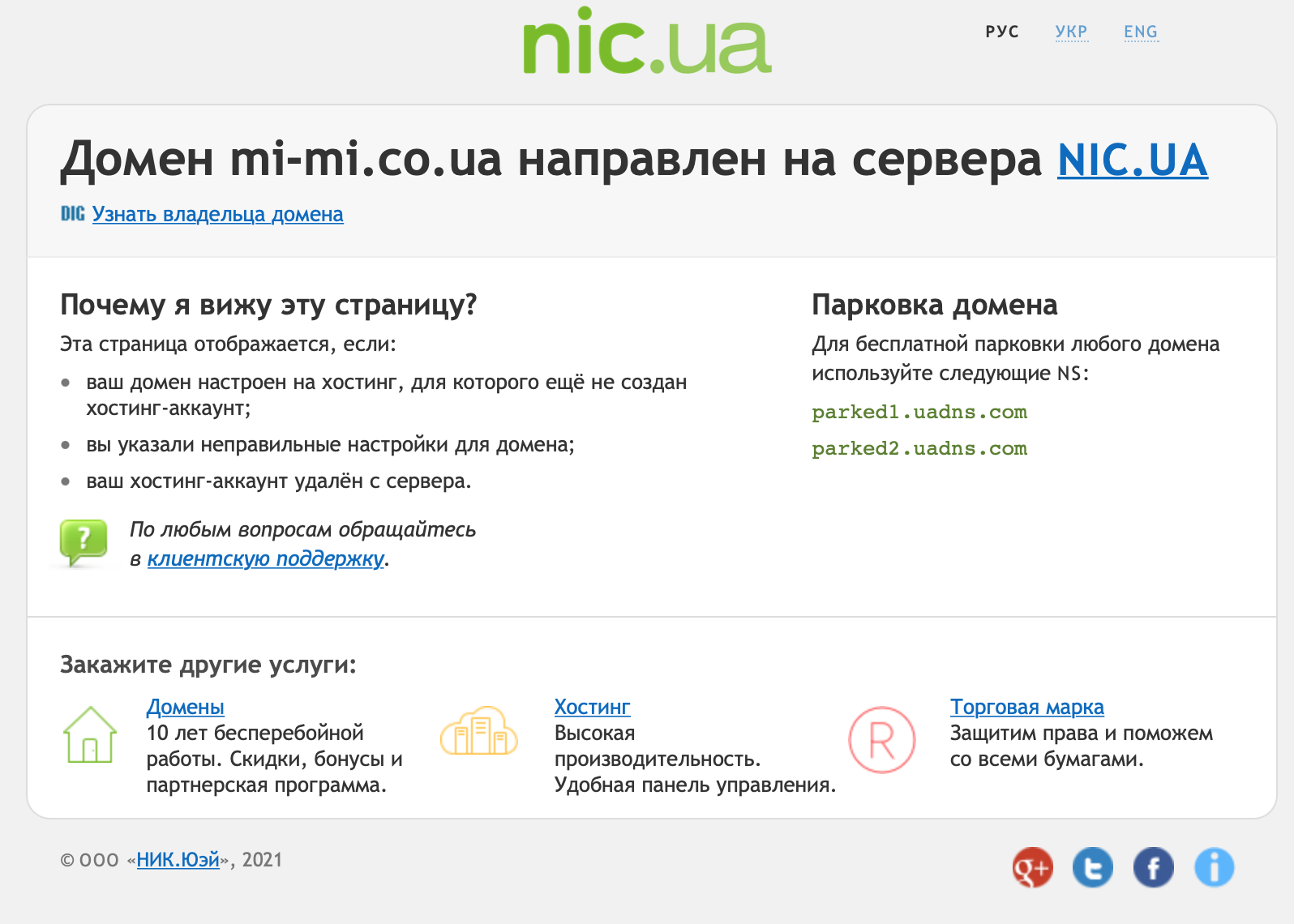Select the РУС language option

(x=1002, y=32)
